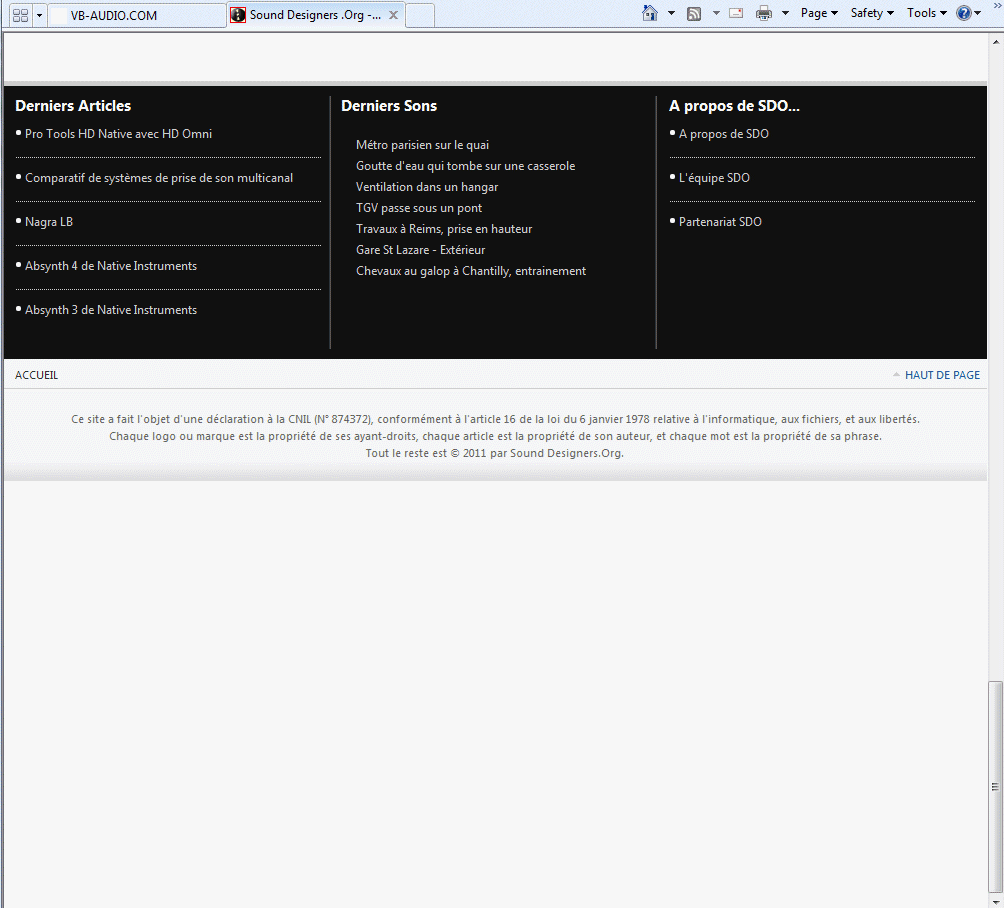
Task: Click the Read Mail envelope icon
Action: coord(736,13)
